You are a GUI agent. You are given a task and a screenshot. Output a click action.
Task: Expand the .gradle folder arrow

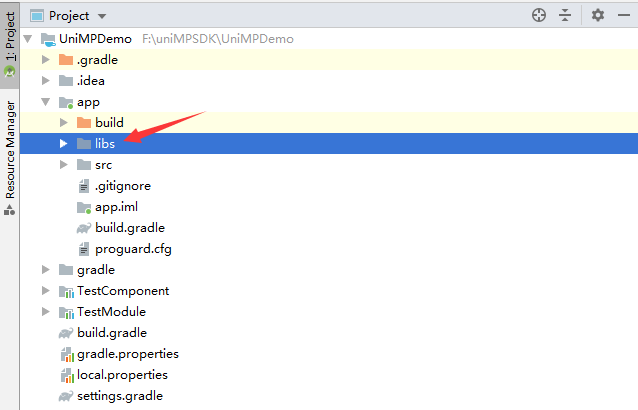coord(46,60)
